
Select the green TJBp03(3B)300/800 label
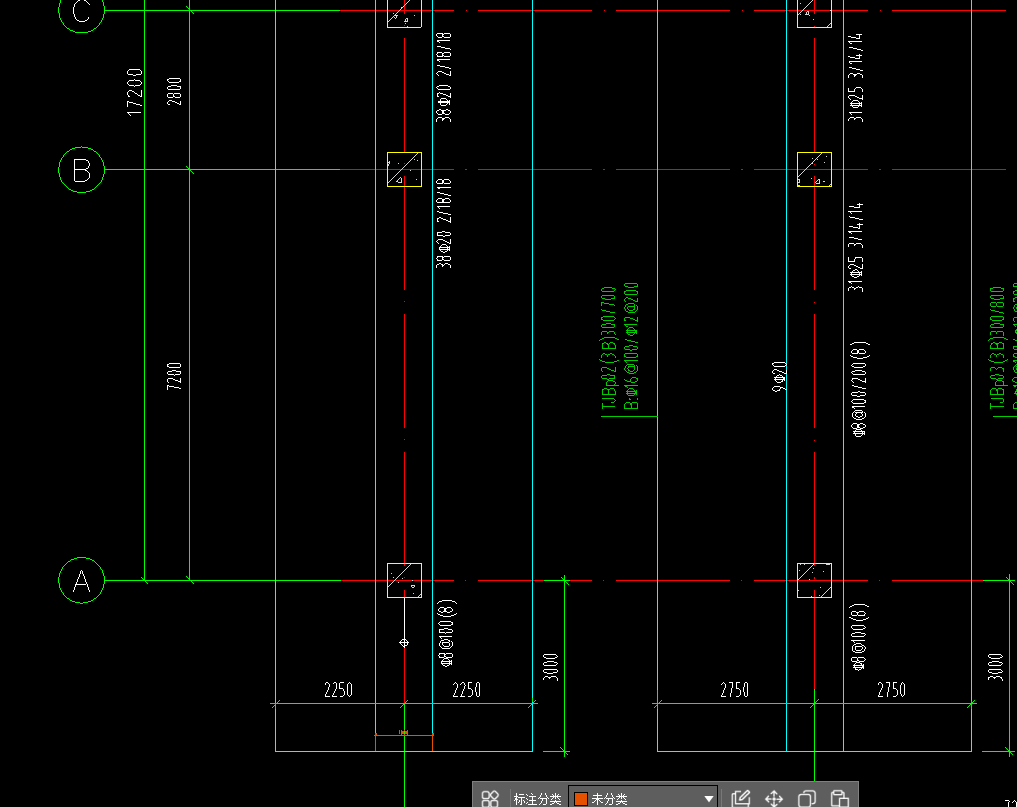pyautogui.click(x=997, y=348)
